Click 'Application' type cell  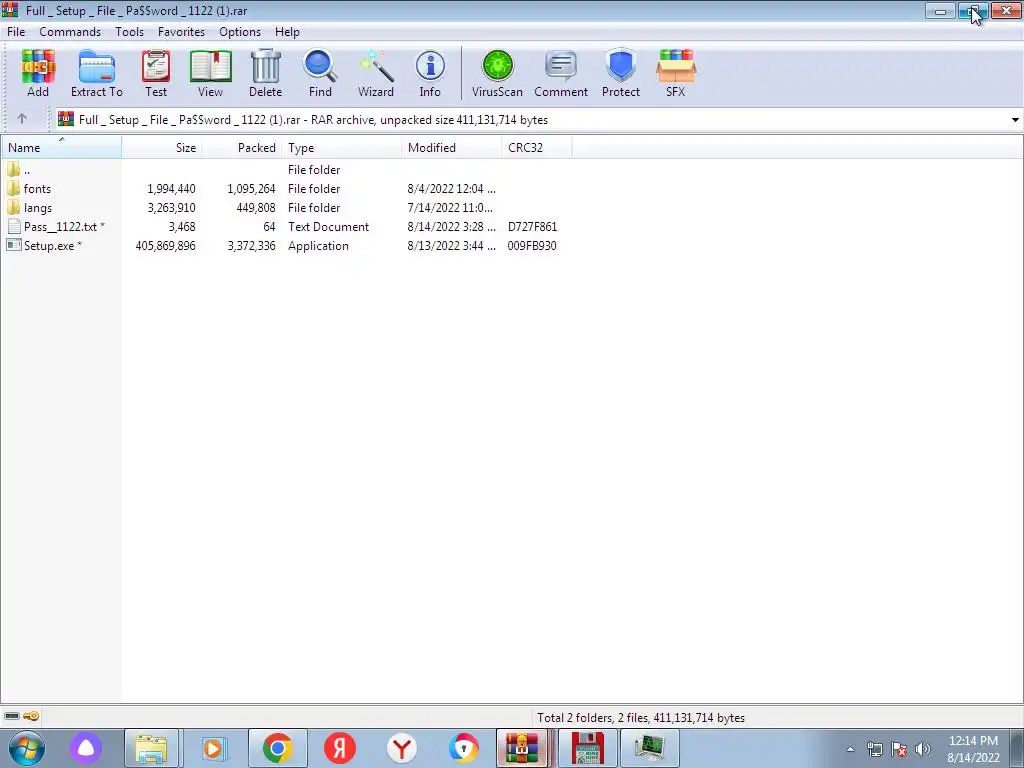pos(318,246)
